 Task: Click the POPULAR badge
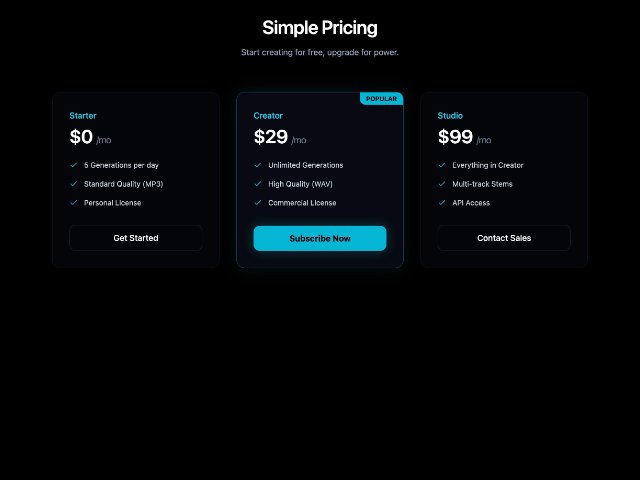tap(381, 99)
